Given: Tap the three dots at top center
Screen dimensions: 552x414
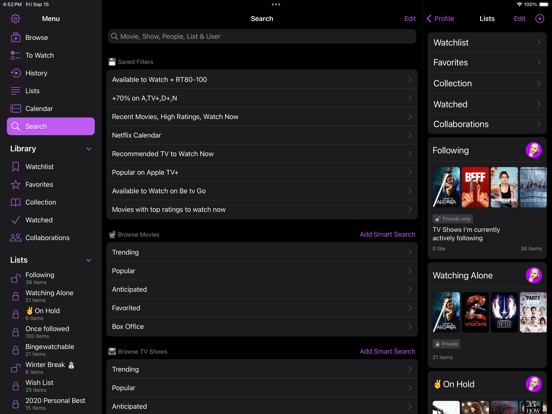Looking at the screenshot, I should tap(276, 5).
